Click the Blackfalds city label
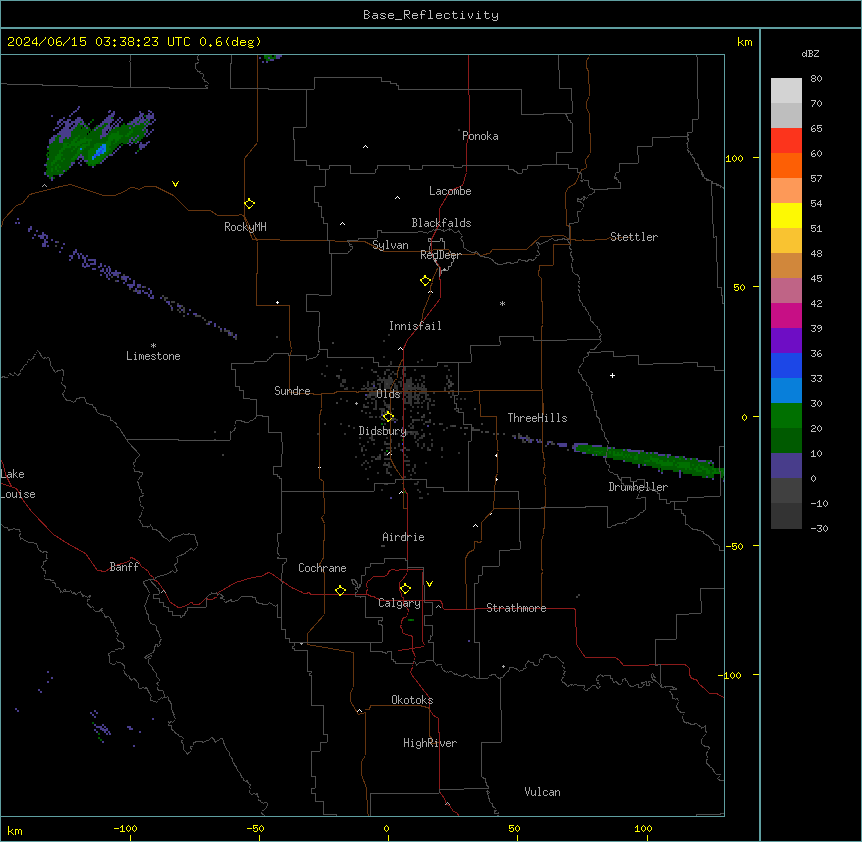The width and height of the screenshot is (862, 842). point(441,223)
